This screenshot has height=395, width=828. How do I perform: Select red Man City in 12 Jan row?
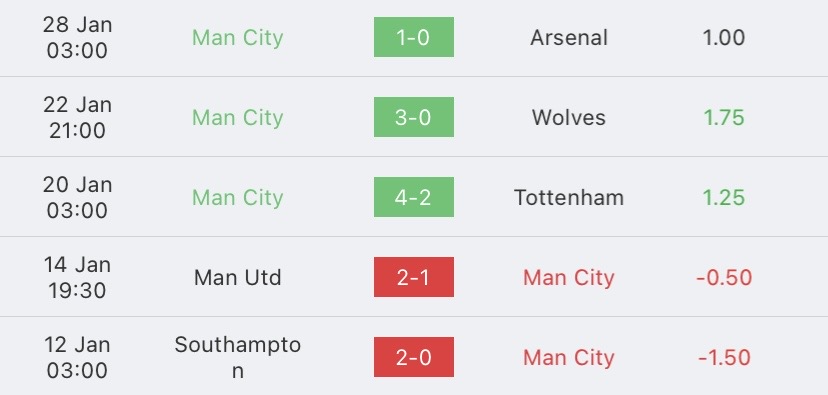coord(569,358)
